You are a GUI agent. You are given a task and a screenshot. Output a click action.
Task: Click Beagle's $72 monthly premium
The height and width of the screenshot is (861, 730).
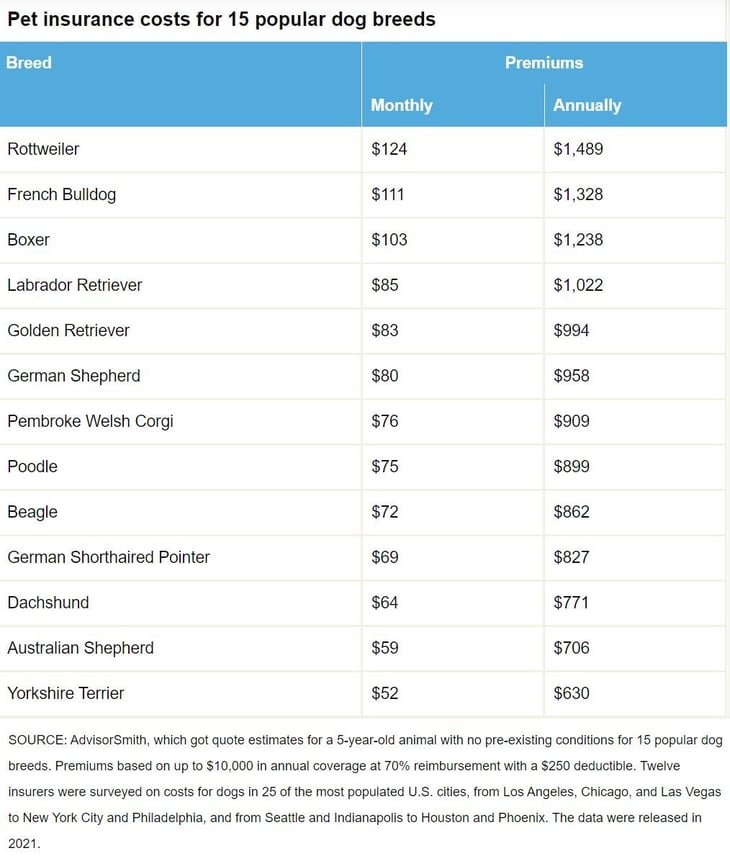[384, 512]
